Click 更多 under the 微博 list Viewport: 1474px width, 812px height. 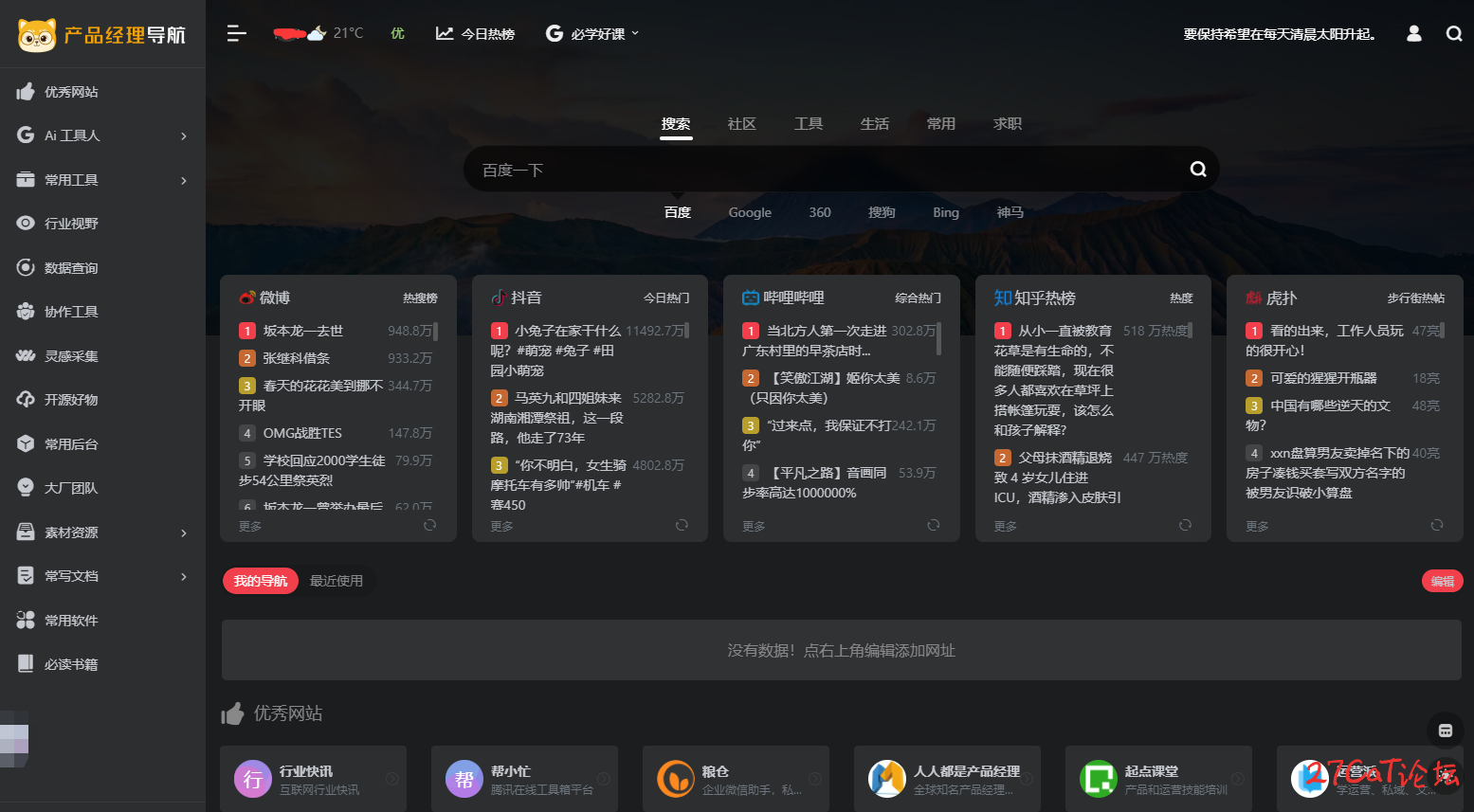click(250, 526)
